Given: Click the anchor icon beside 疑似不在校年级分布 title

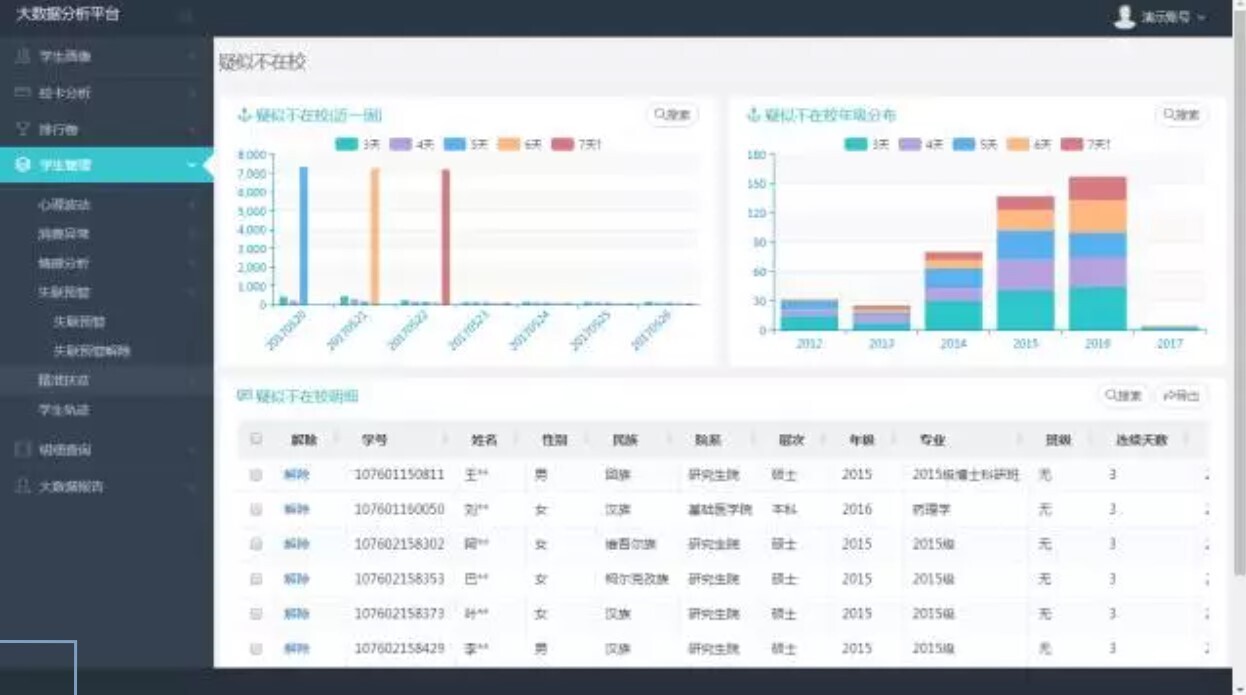Looking at the screenshot, I should point(754,115).
